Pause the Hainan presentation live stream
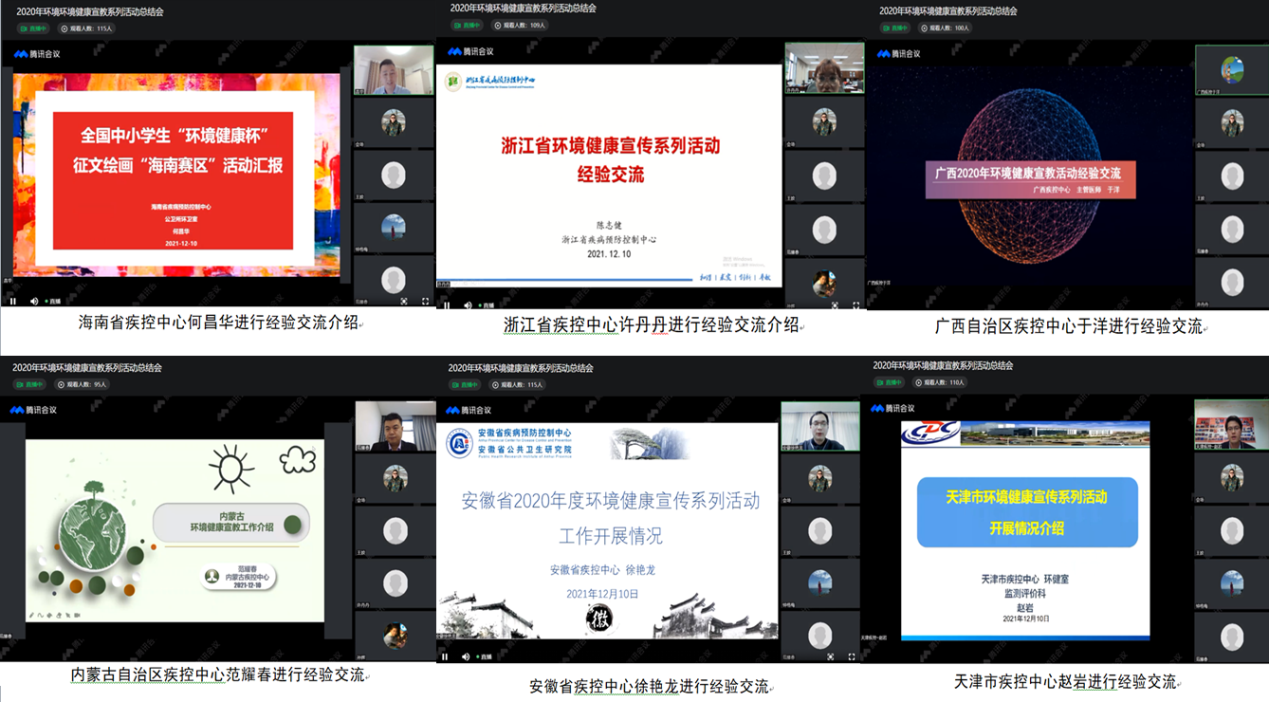This screenshot has height=702, width=1269. (13, 300)
